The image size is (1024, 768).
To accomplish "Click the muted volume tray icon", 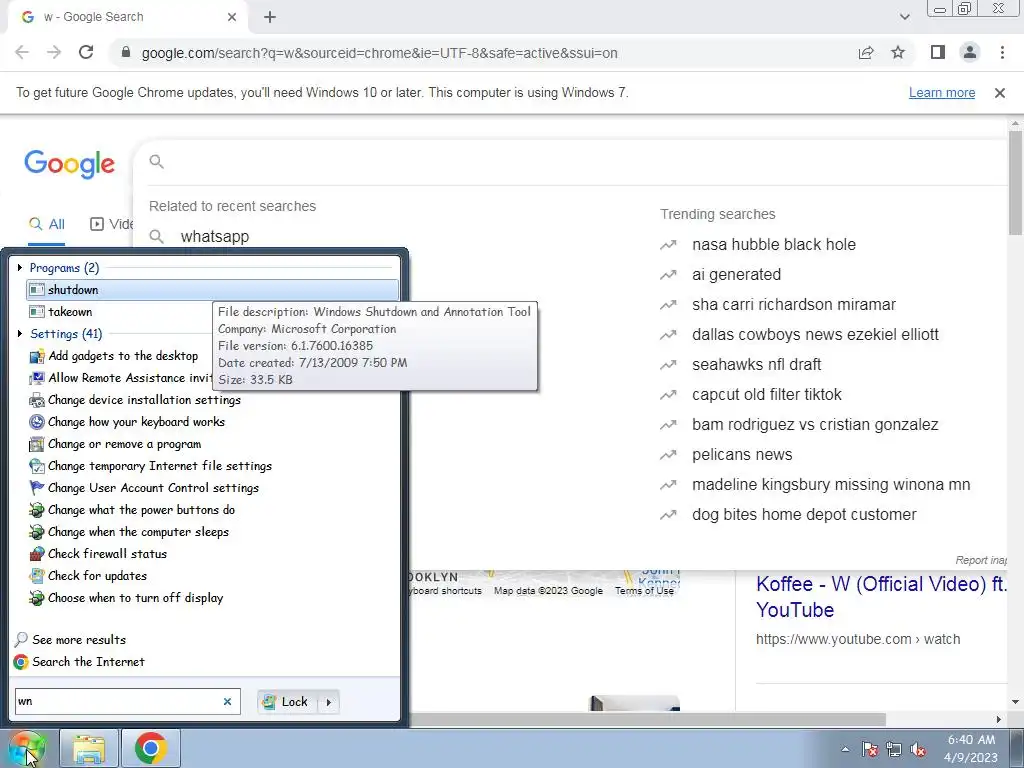I will click(918, 749).
